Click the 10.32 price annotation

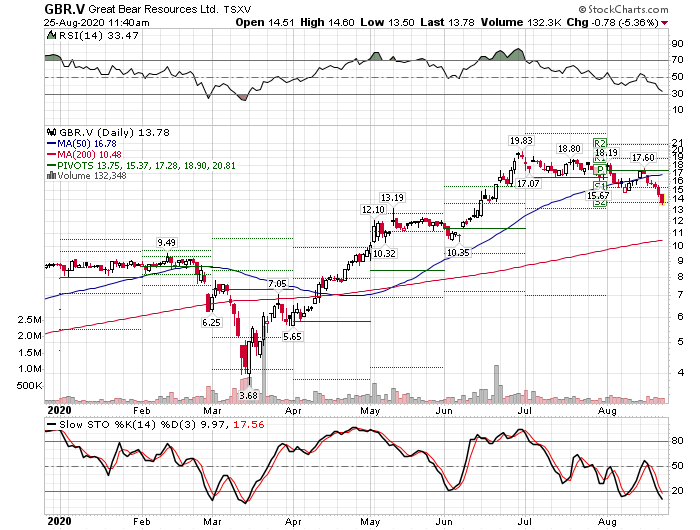384,254
